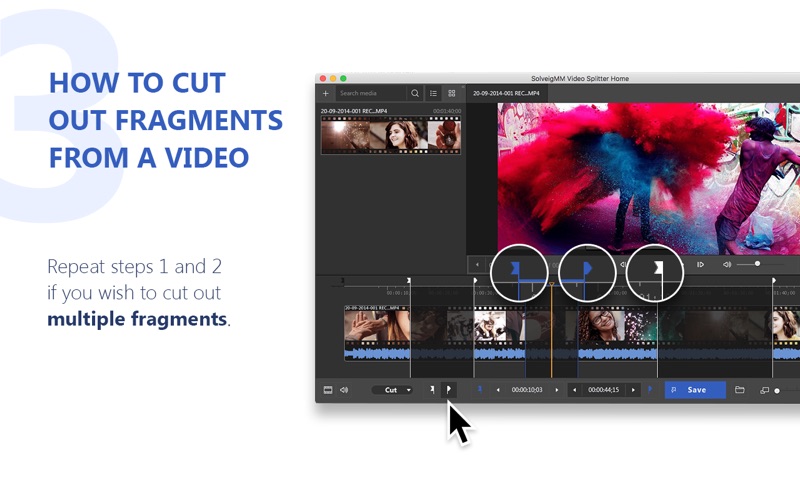Open the output folder icon
800x500 pixels.
[x=739, y=390]
